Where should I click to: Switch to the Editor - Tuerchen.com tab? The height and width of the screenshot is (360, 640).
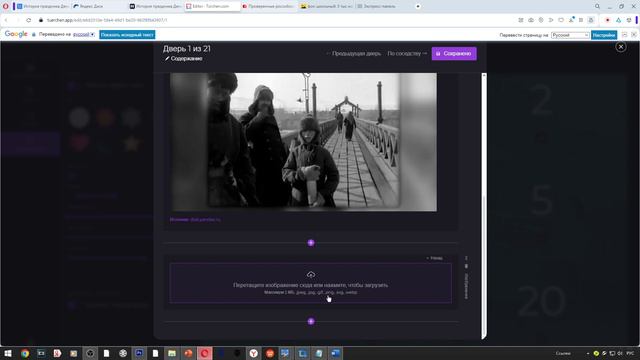(212, 6)
